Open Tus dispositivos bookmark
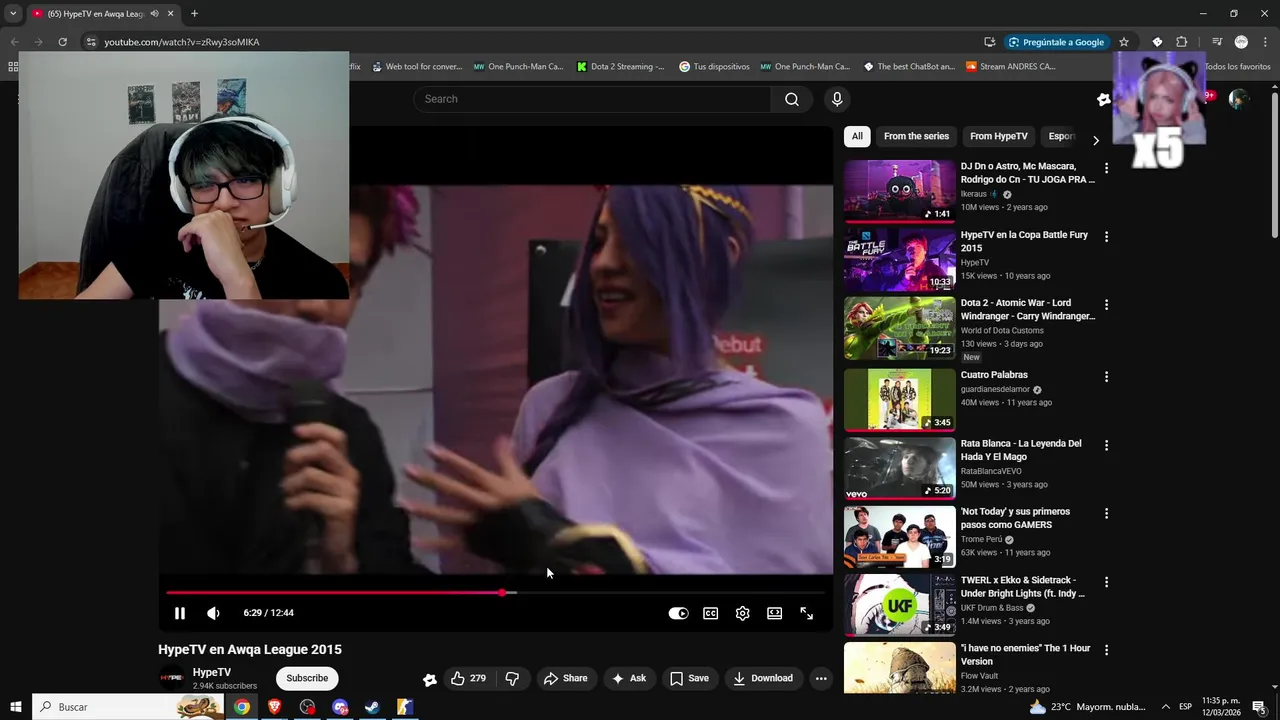1280x720 pixels. (714, 67)
